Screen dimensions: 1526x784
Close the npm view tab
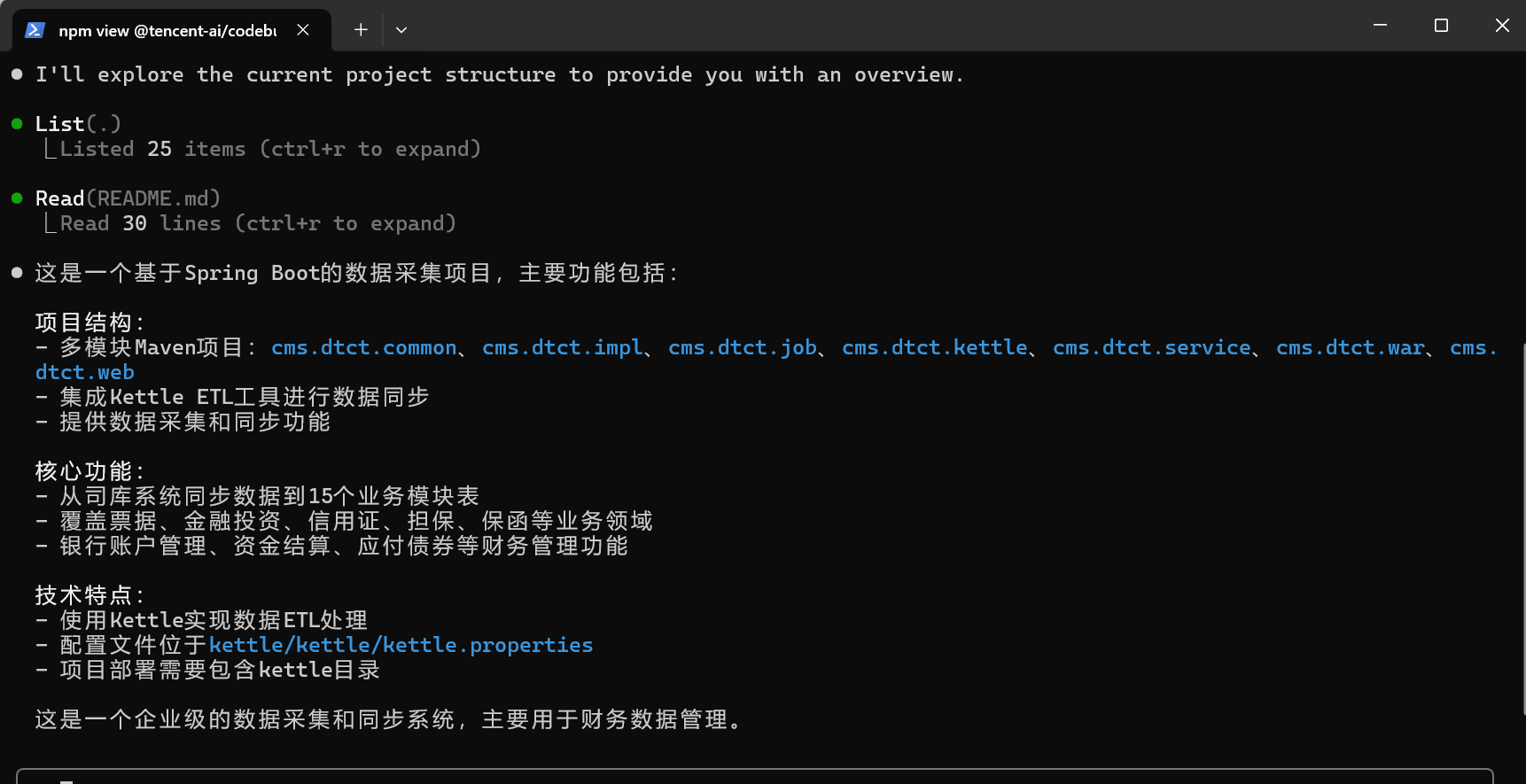(303, 30)
